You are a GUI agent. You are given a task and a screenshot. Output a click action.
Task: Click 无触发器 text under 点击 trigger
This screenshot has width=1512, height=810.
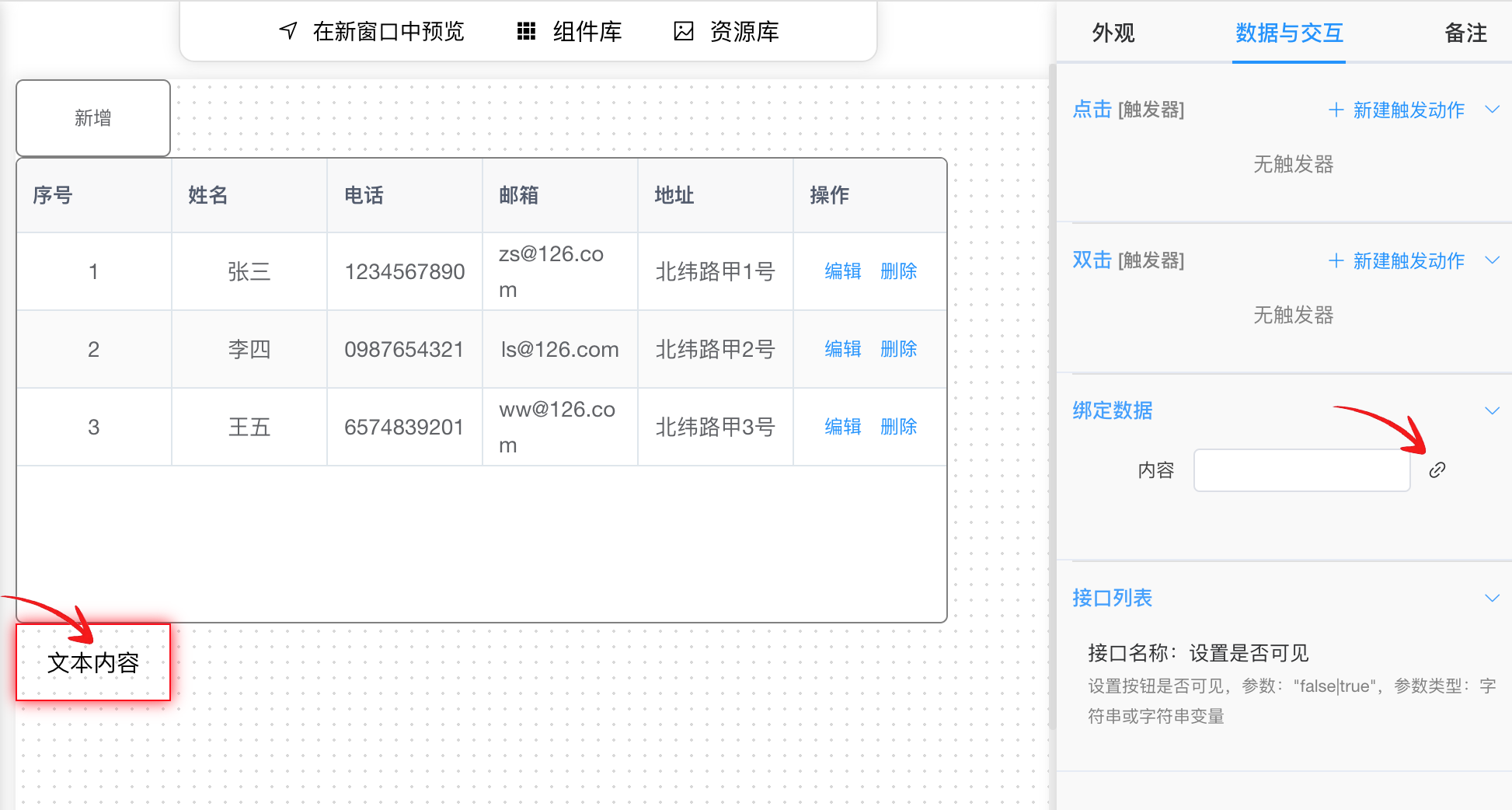coord(1294,164)
